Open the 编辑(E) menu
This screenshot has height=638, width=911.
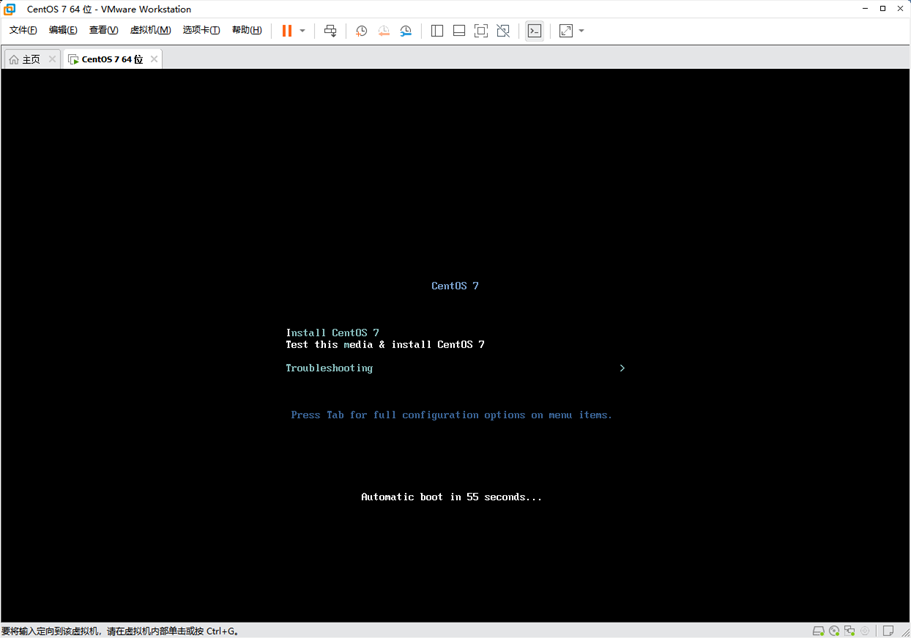(x=63, y=30)
